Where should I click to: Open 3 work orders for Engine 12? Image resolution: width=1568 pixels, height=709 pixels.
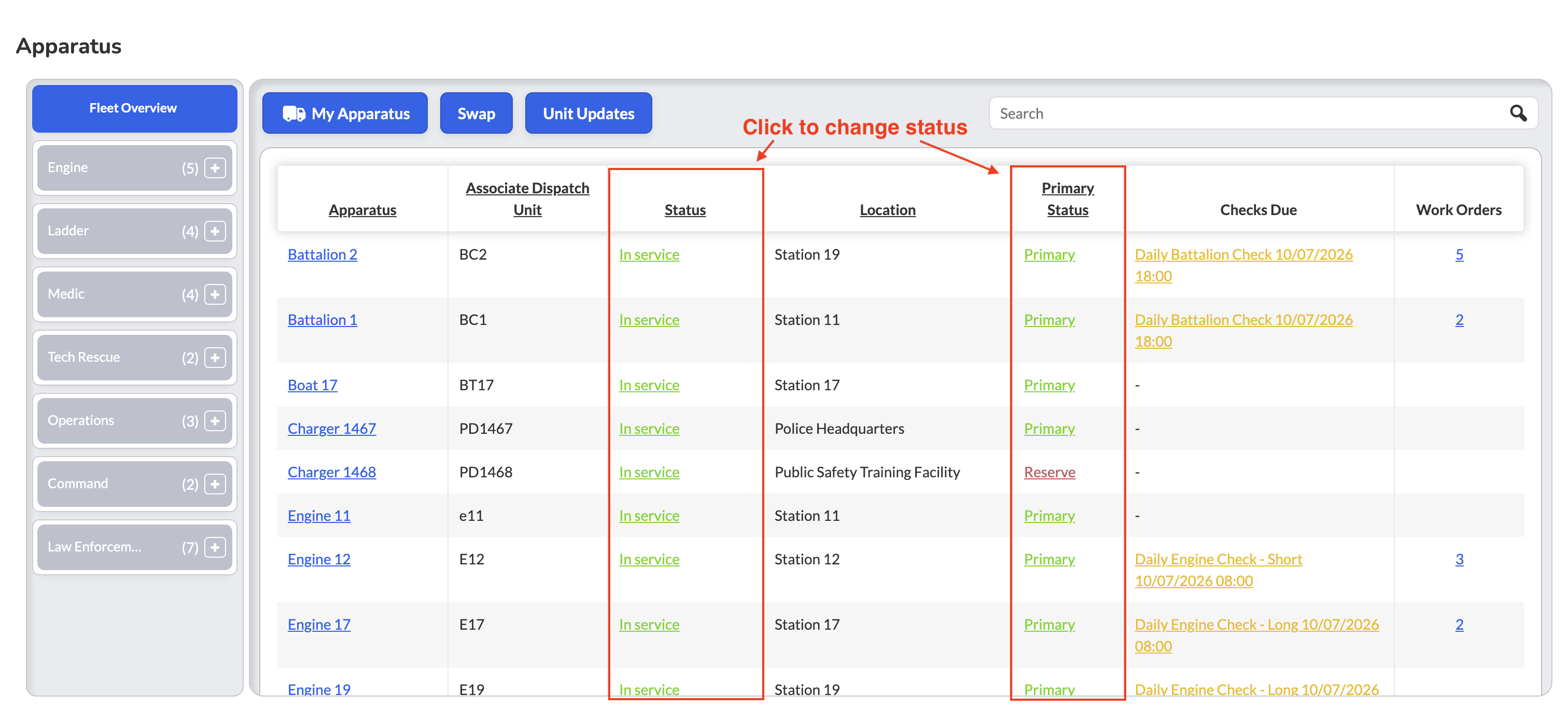tap(1459, 559)
